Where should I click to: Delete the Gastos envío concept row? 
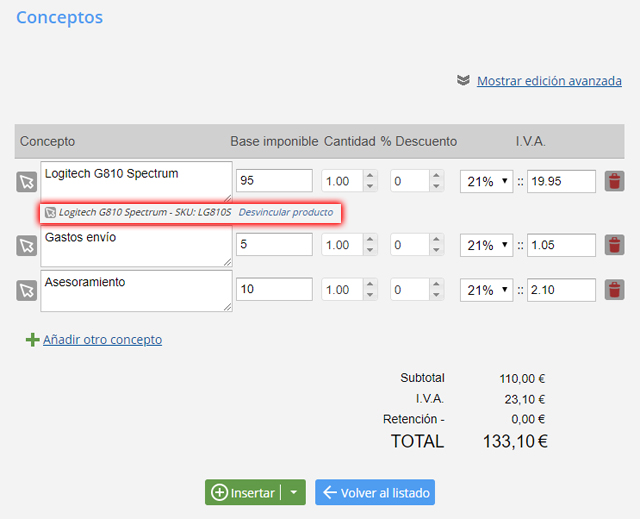pos(614,245)
